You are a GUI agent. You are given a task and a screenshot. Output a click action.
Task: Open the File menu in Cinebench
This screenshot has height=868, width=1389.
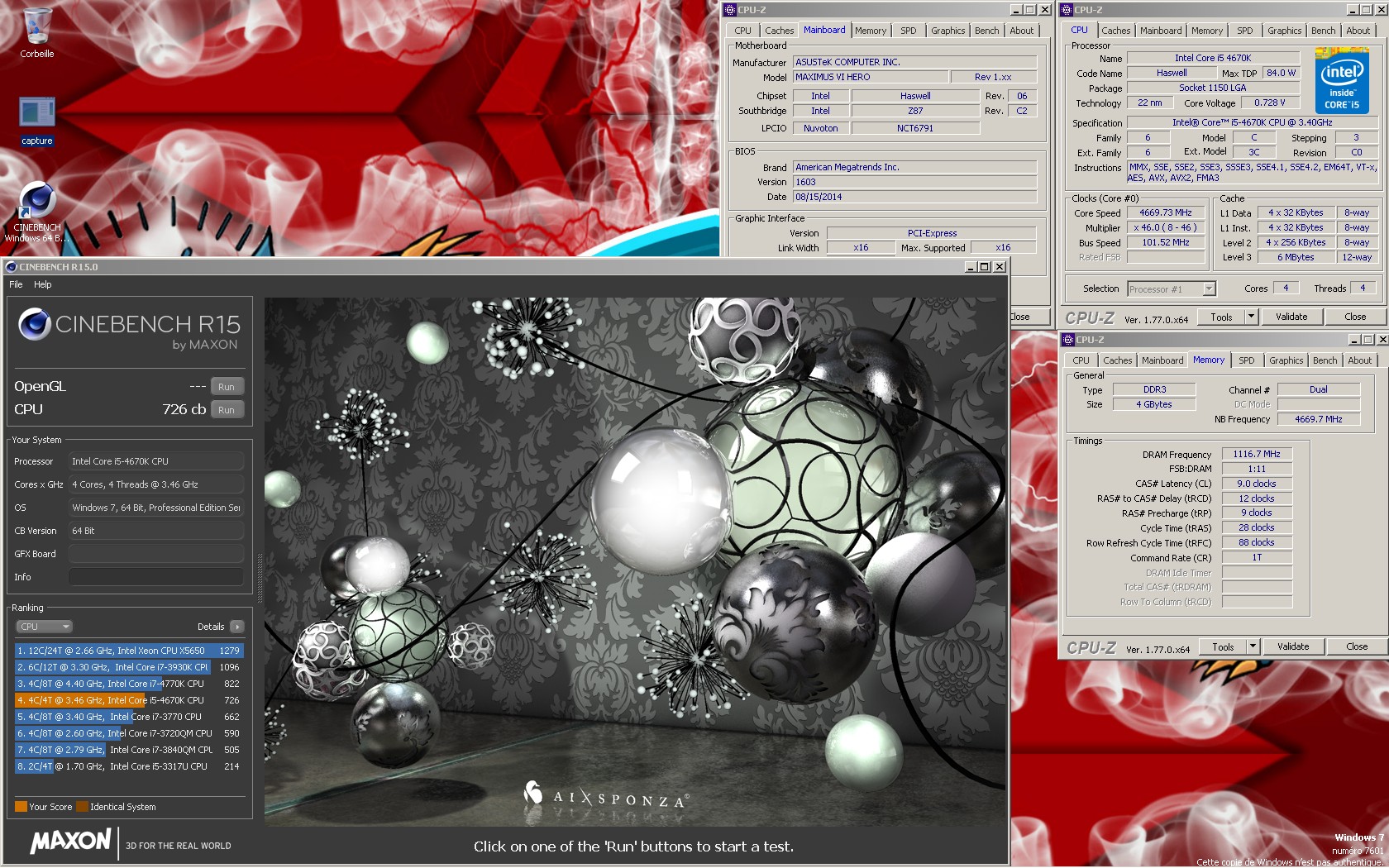(x=16, y=284)
